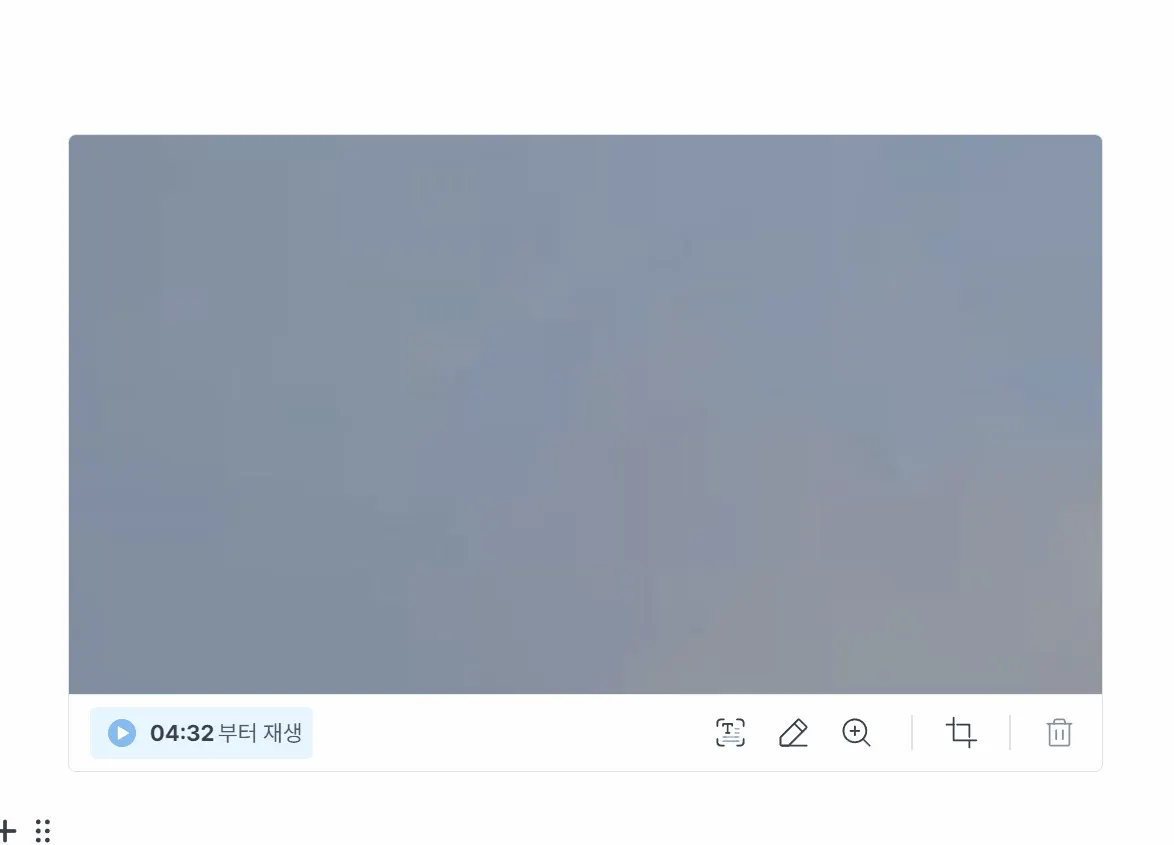Remove this image block via trash can

pos(1059,732)
